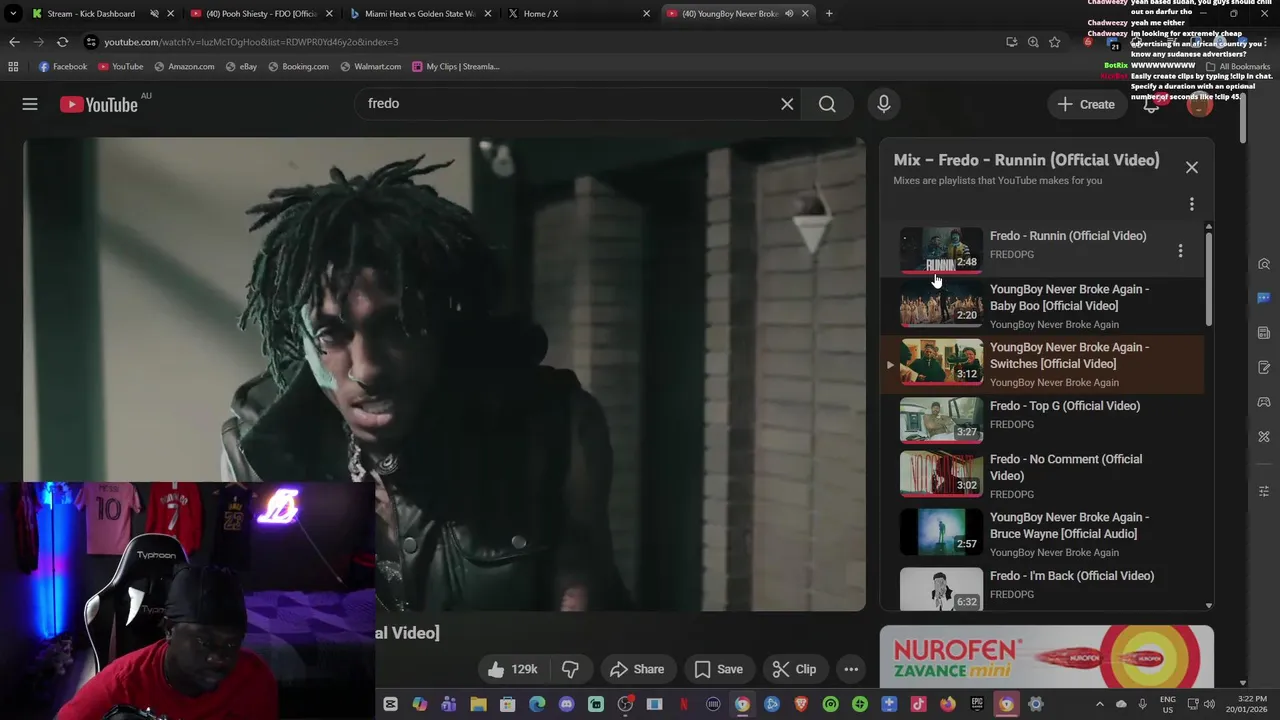
Task: Open Firefox from the taskbar
Action: pyautogui.click(x=947, y=704)
